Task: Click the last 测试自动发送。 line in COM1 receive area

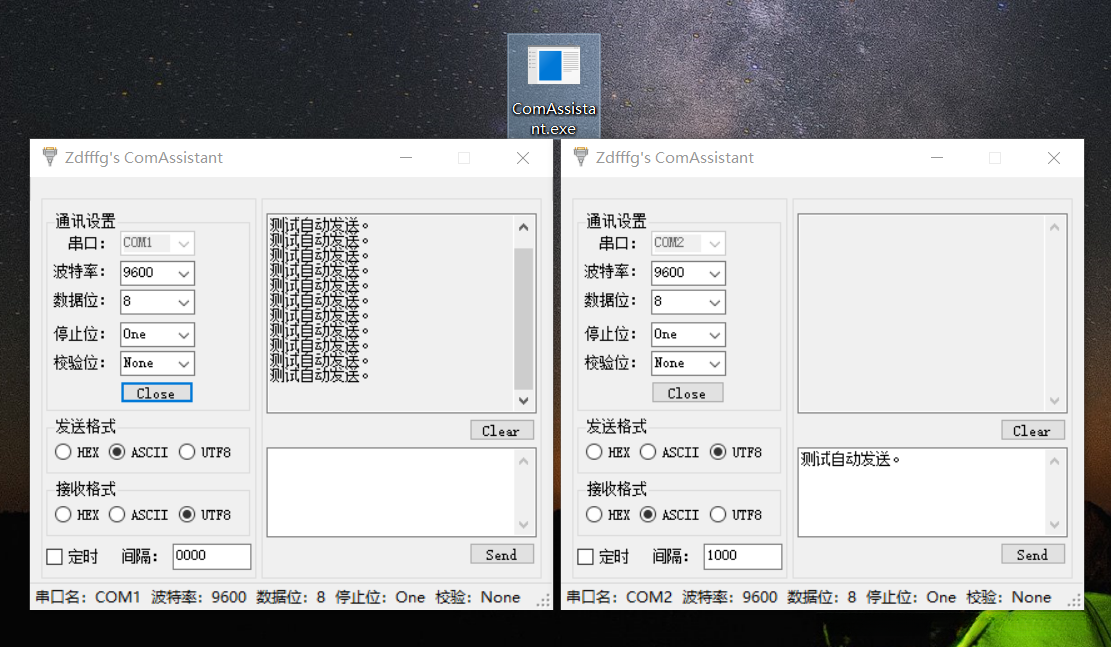Action: point(320,376)
